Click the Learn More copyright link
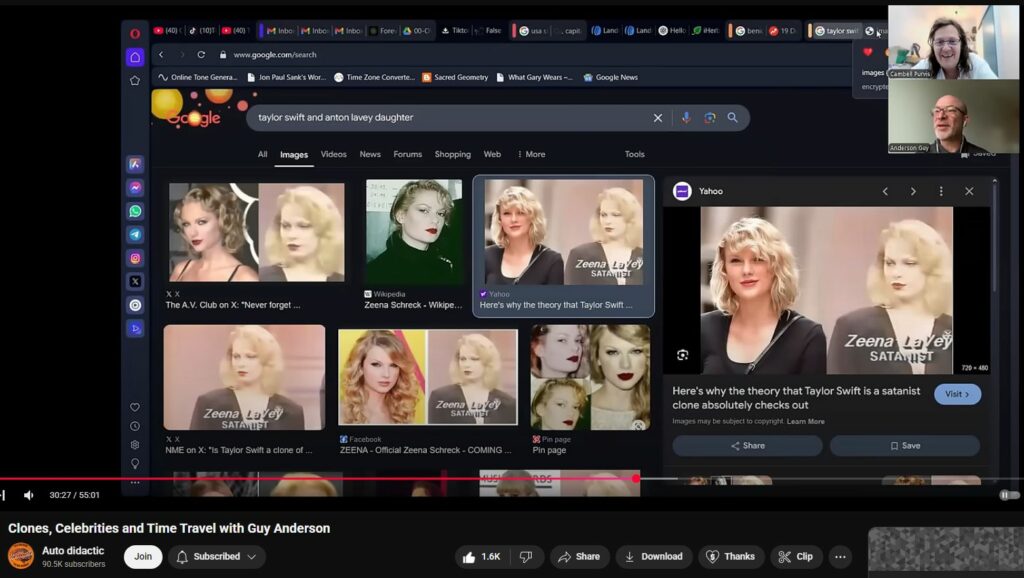This screenshot has width=1024, height=578. click(x=805, y=421)
